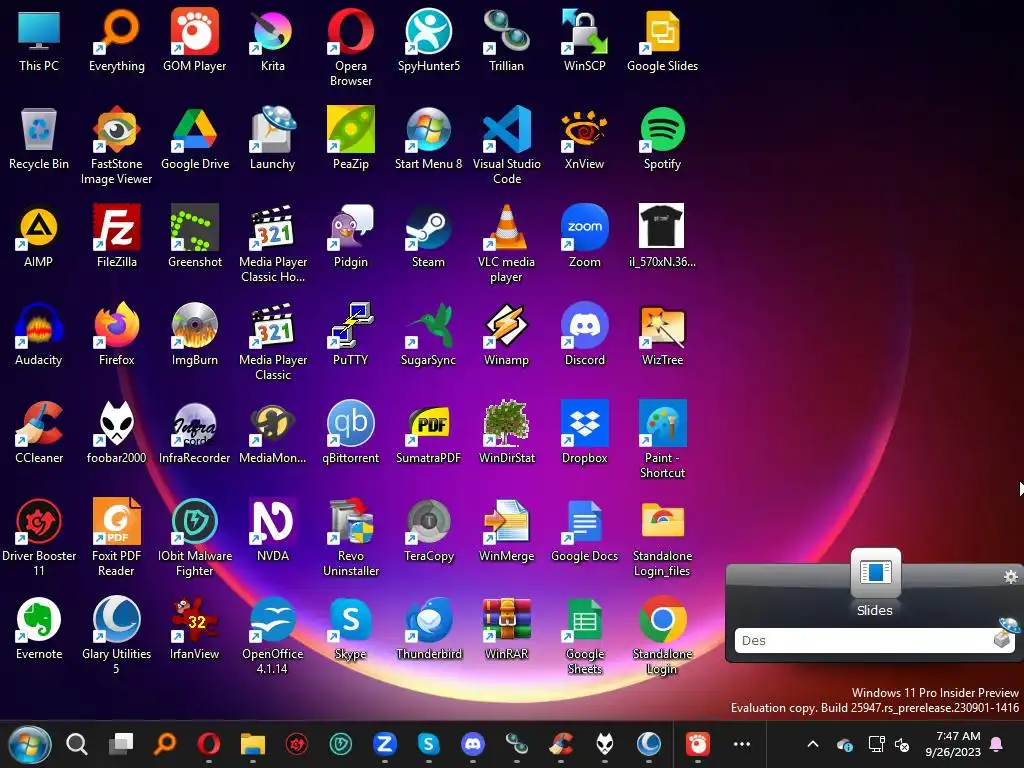The image size is (1024, 768).
Task: Open the notifications bell icon
Action: coord(997,744)
